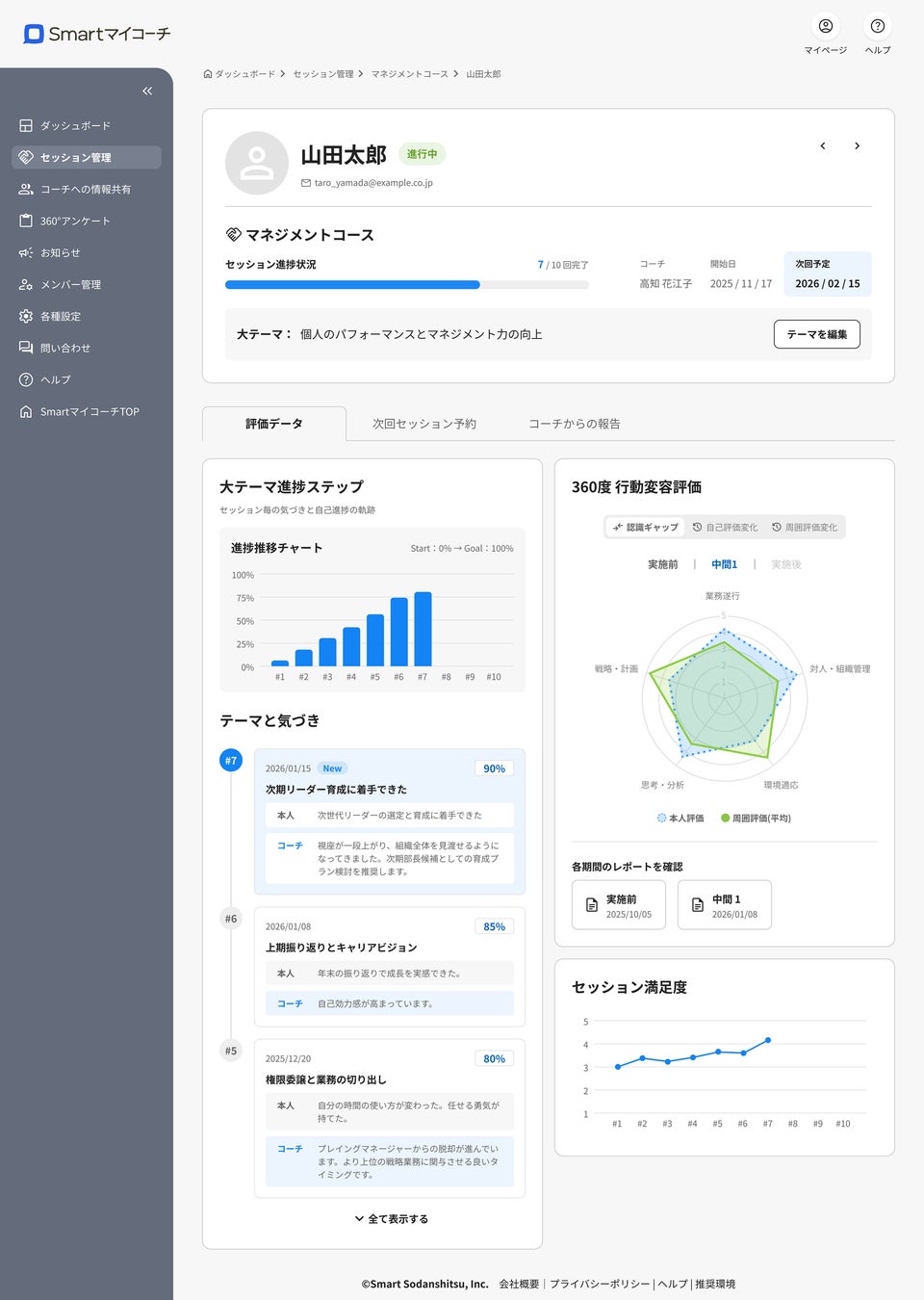Switch to 次回セッション予約 tab
This screenshot has height=1300, width=924.
point(424,424)
